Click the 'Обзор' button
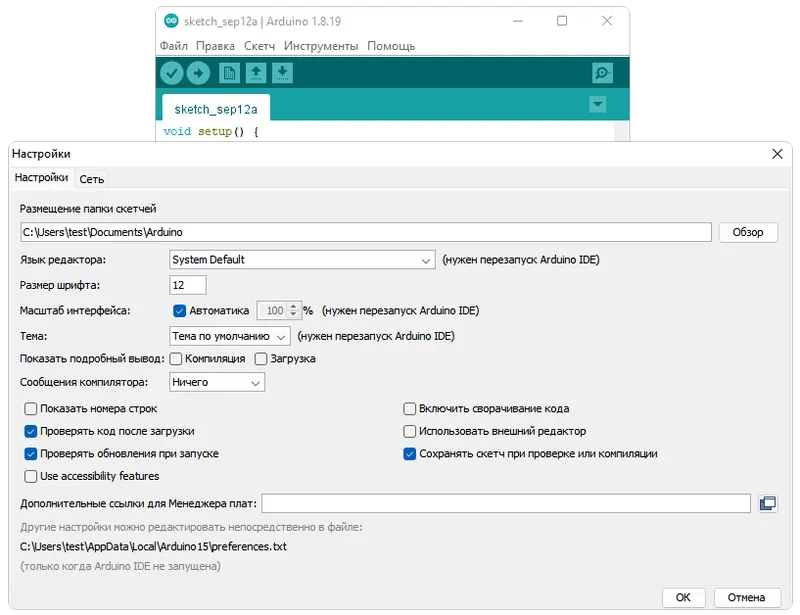This screenshot has height=615, width=800. pos(749,232)
